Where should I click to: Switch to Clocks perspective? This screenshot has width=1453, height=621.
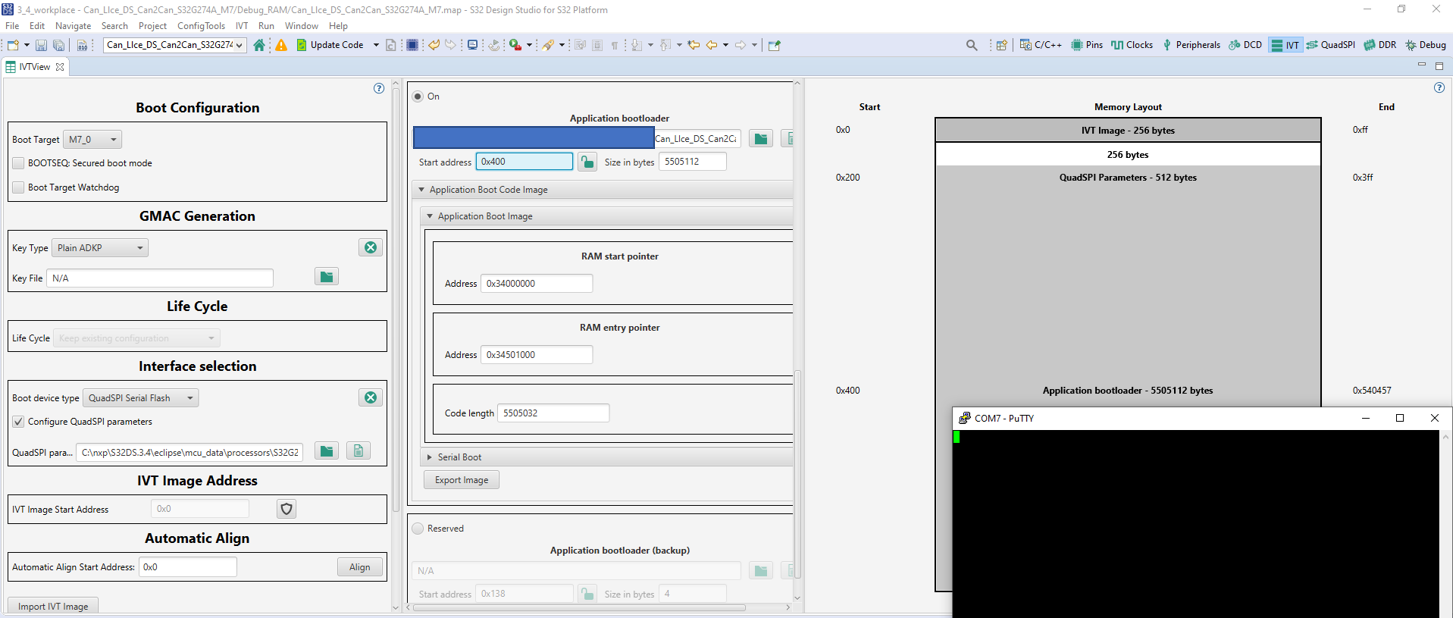(1132, 45)
